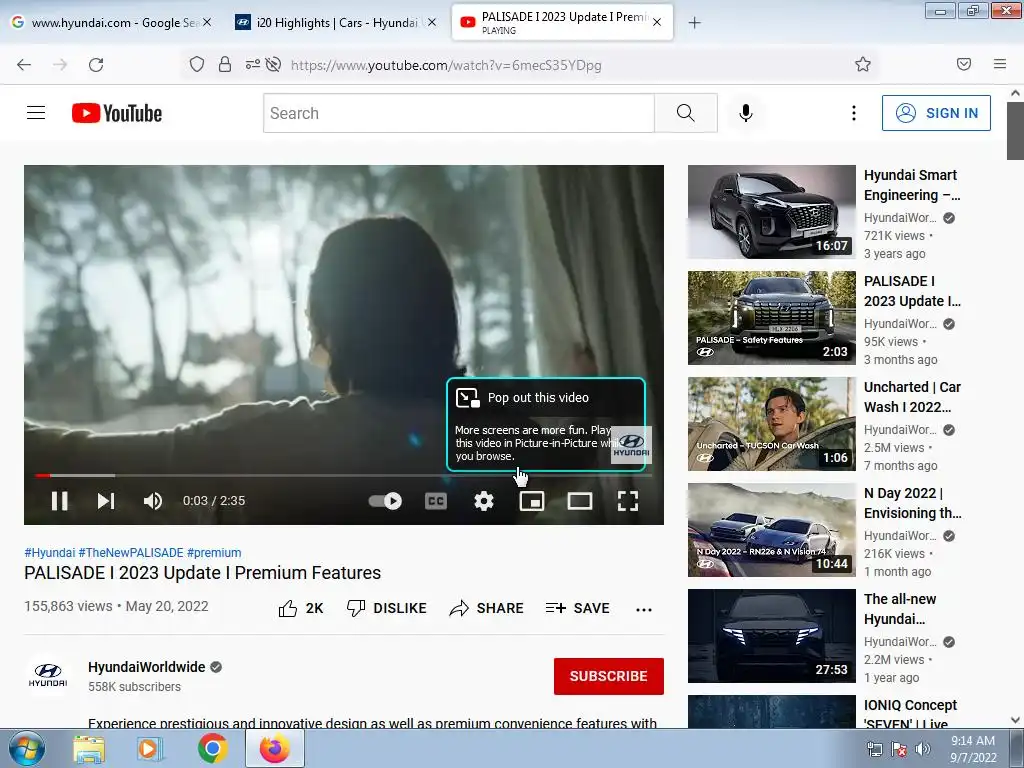Screen dimensions: 1024x768
Task: Enter full screen mode
Action: pyautogui.click(x=628, y=501)
